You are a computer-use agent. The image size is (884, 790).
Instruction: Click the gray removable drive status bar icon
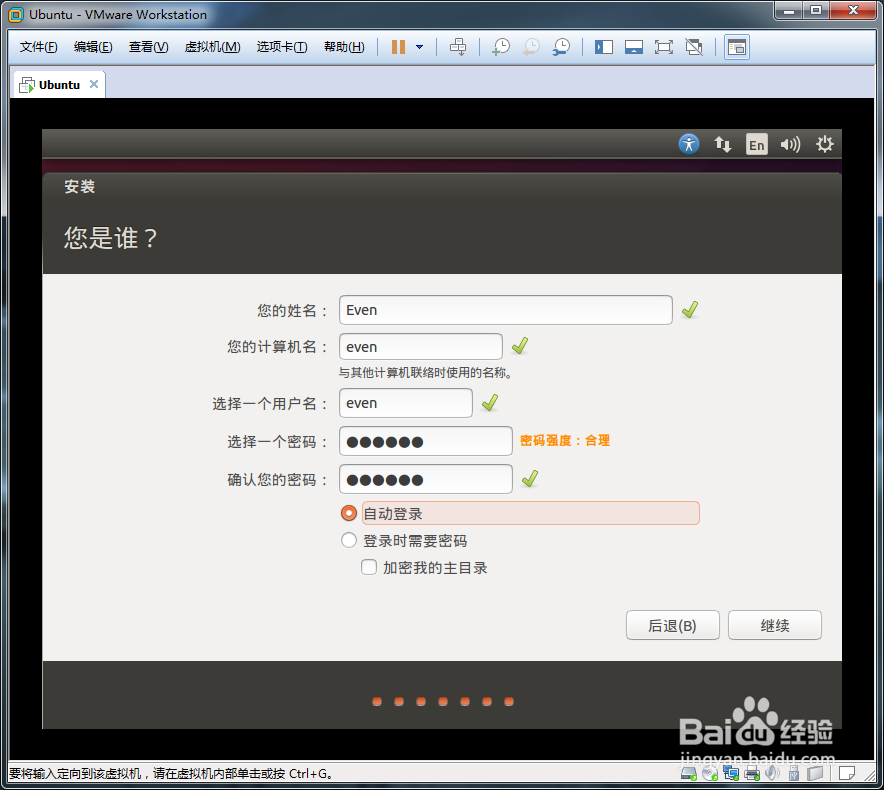point(815,774)
